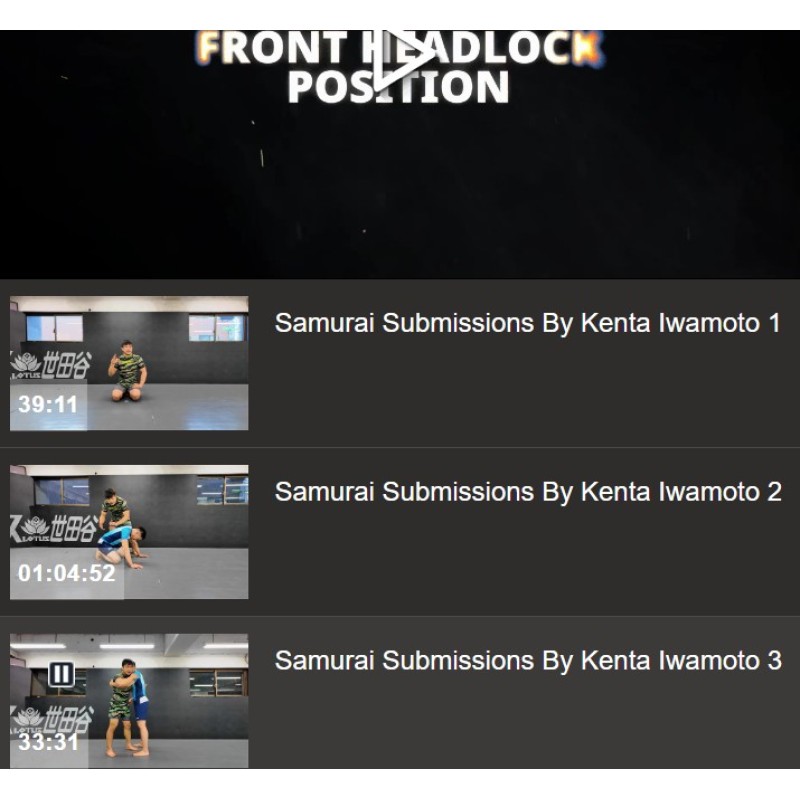Open Samurai Submissions By Kenta Iwamoto 2 title

click(528, 492)
